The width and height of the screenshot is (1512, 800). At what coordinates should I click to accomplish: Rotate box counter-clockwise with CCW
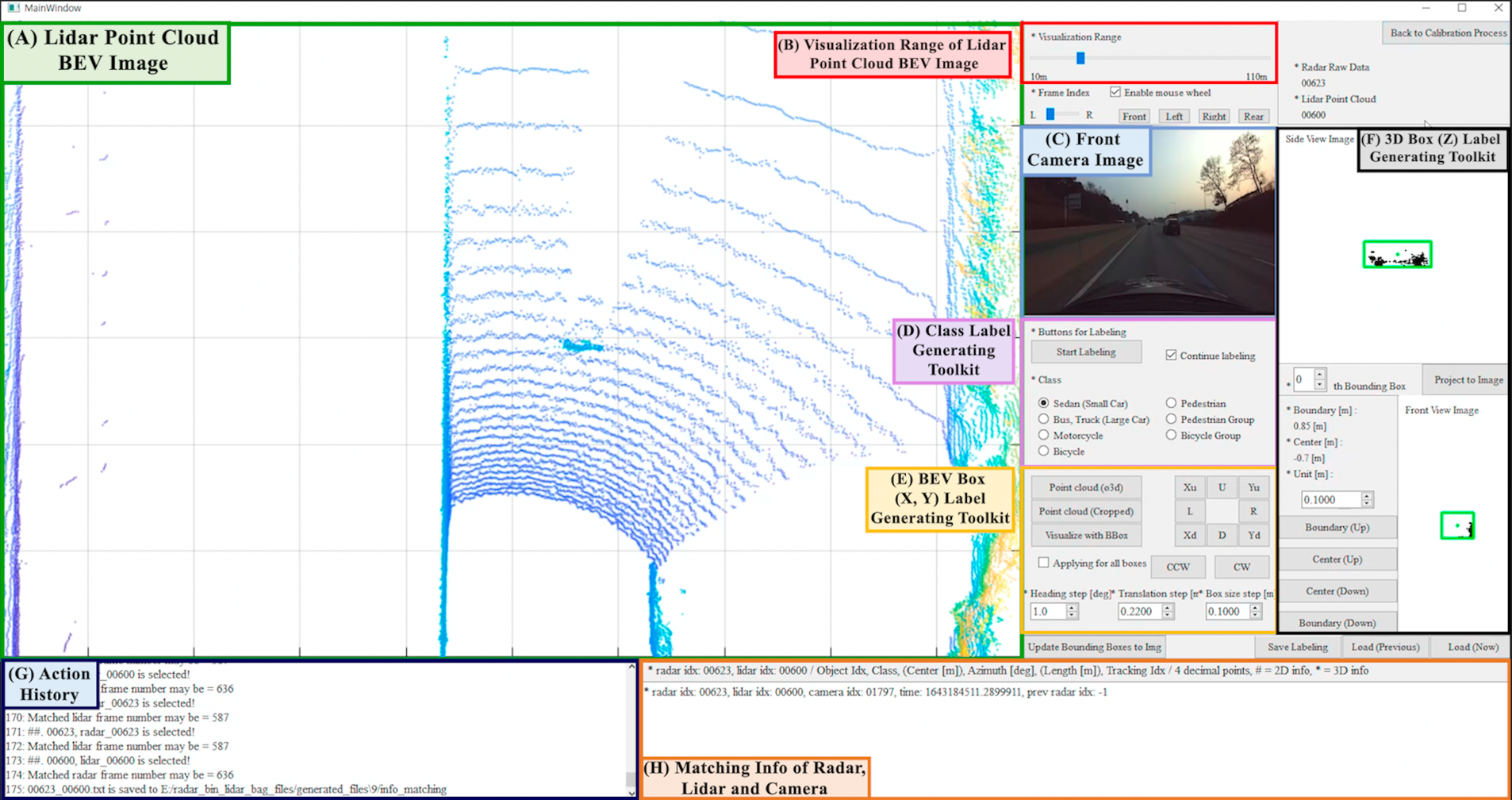[1178, 567]
